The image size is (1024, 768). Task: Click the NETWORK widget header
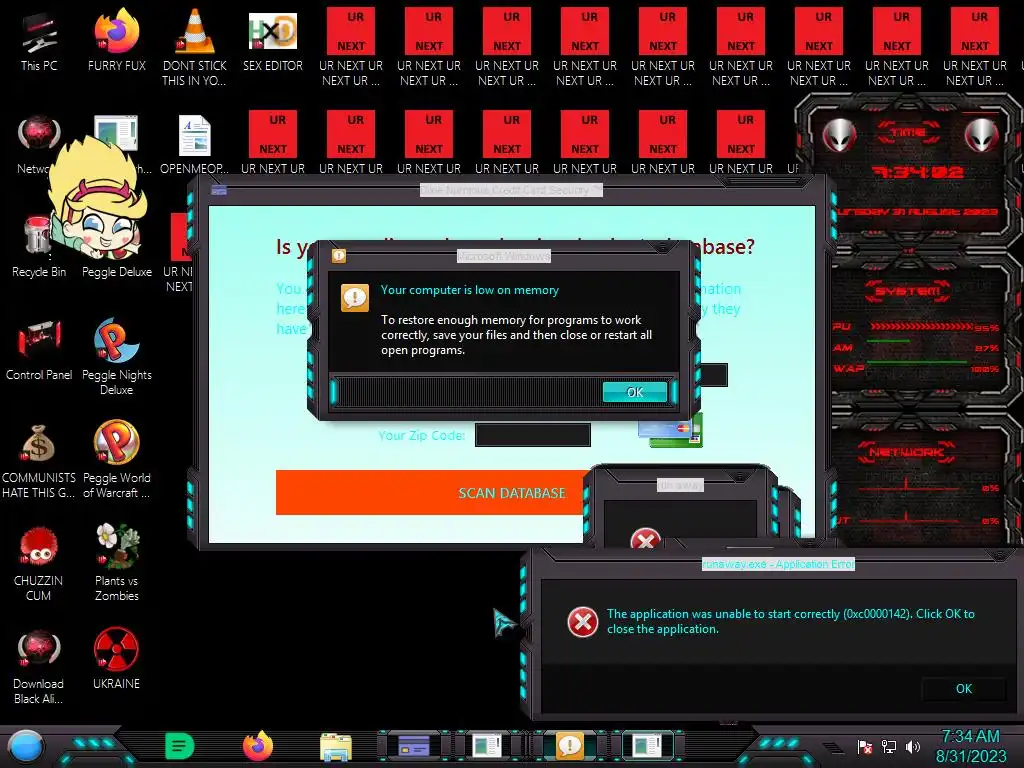(x=906, y=451)
